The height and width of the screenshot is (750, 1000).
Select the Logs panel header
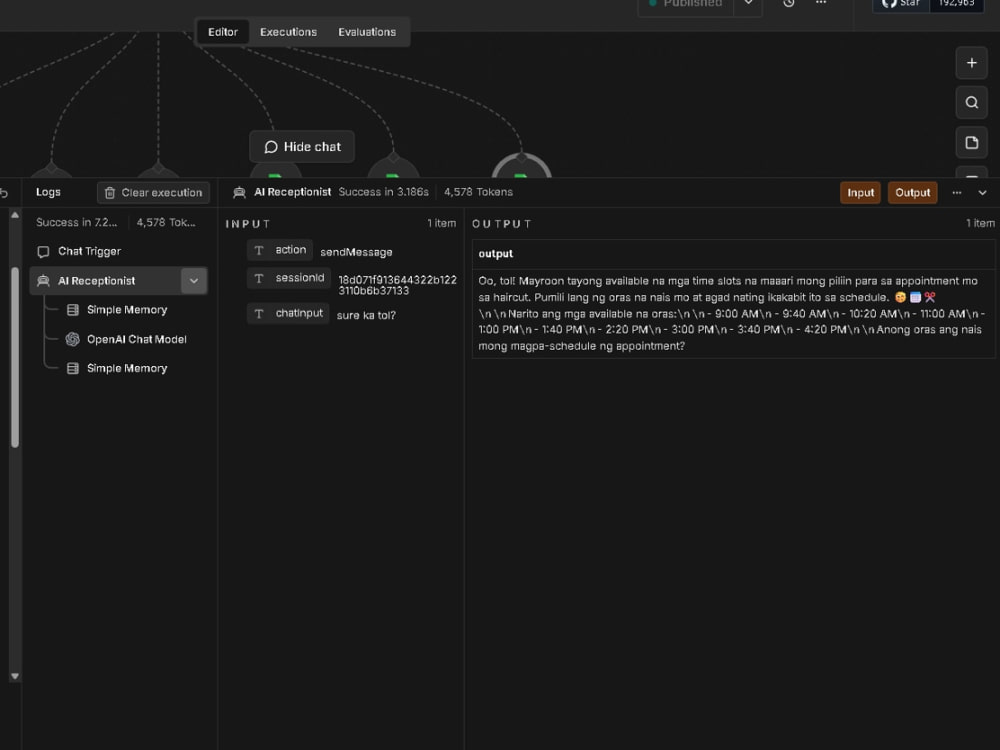(x=48, y=192)
